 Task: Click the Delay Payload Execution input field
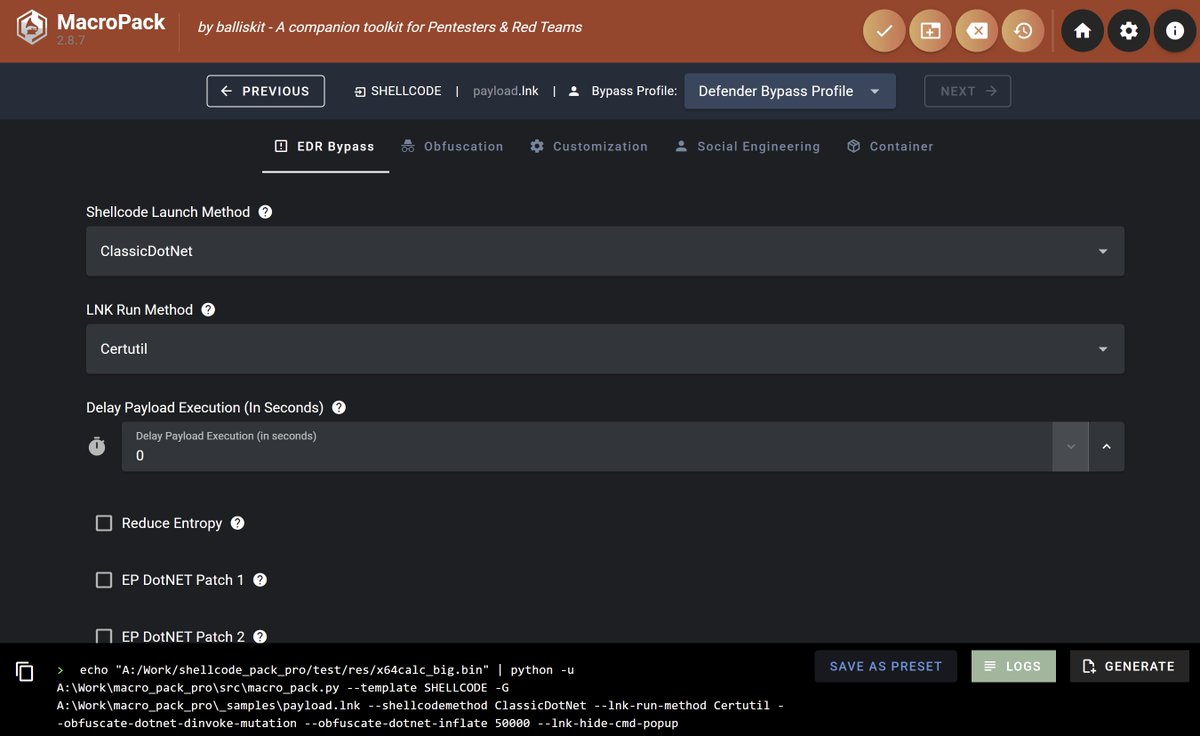click(587, 447)
